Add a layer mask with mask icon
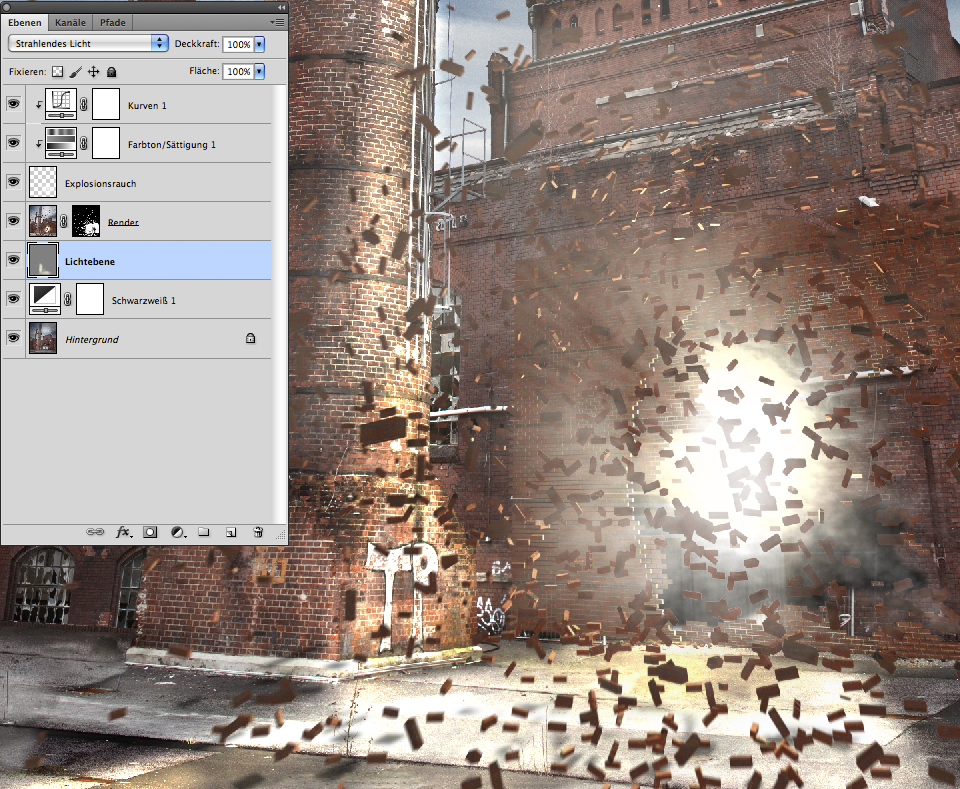 tap(150, 533)
